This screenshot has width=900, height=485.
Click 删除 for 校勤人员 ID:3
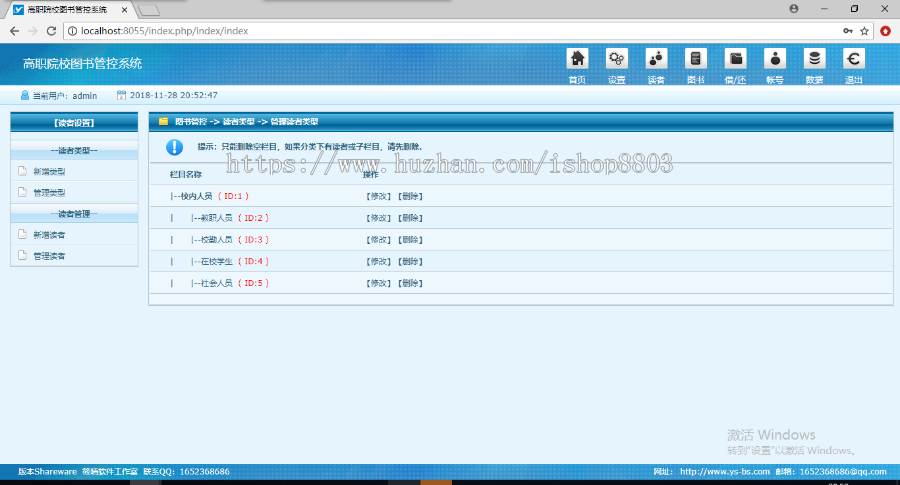[410, 240]
